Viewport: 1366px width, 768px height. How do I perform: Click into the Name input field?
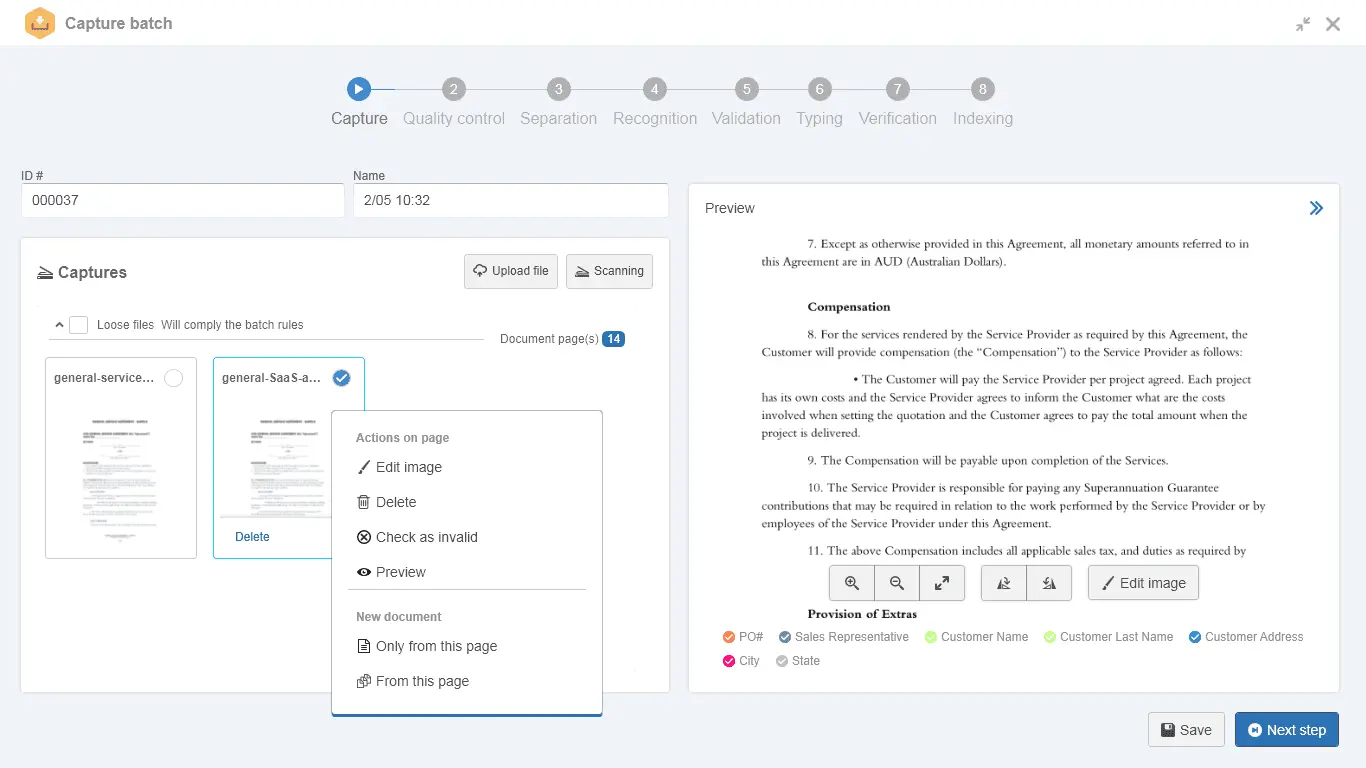(x=510, y=200)
